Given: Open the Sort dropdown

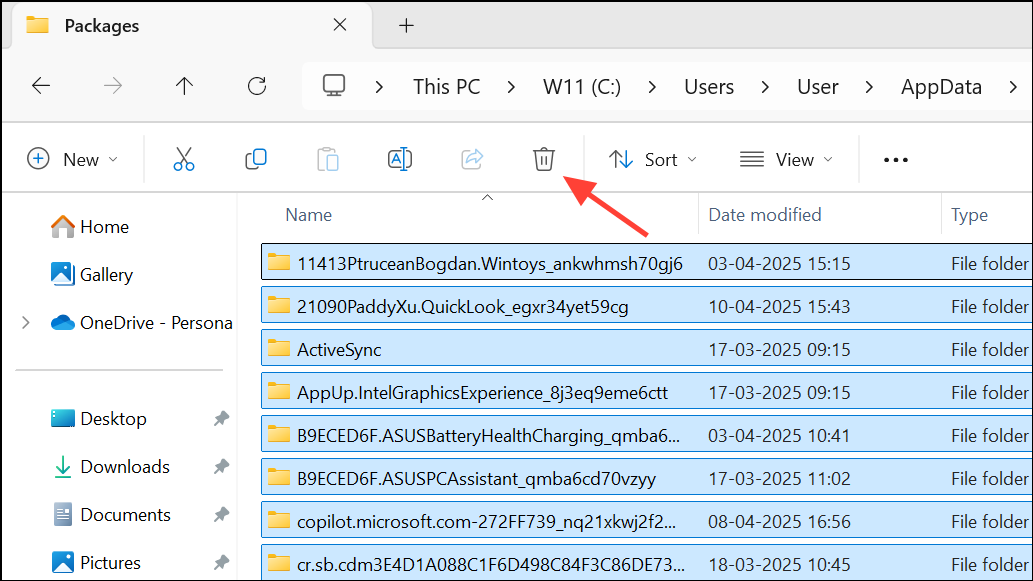Looking at the screenshot, I should pyautogui.click(x=653, y=160).
